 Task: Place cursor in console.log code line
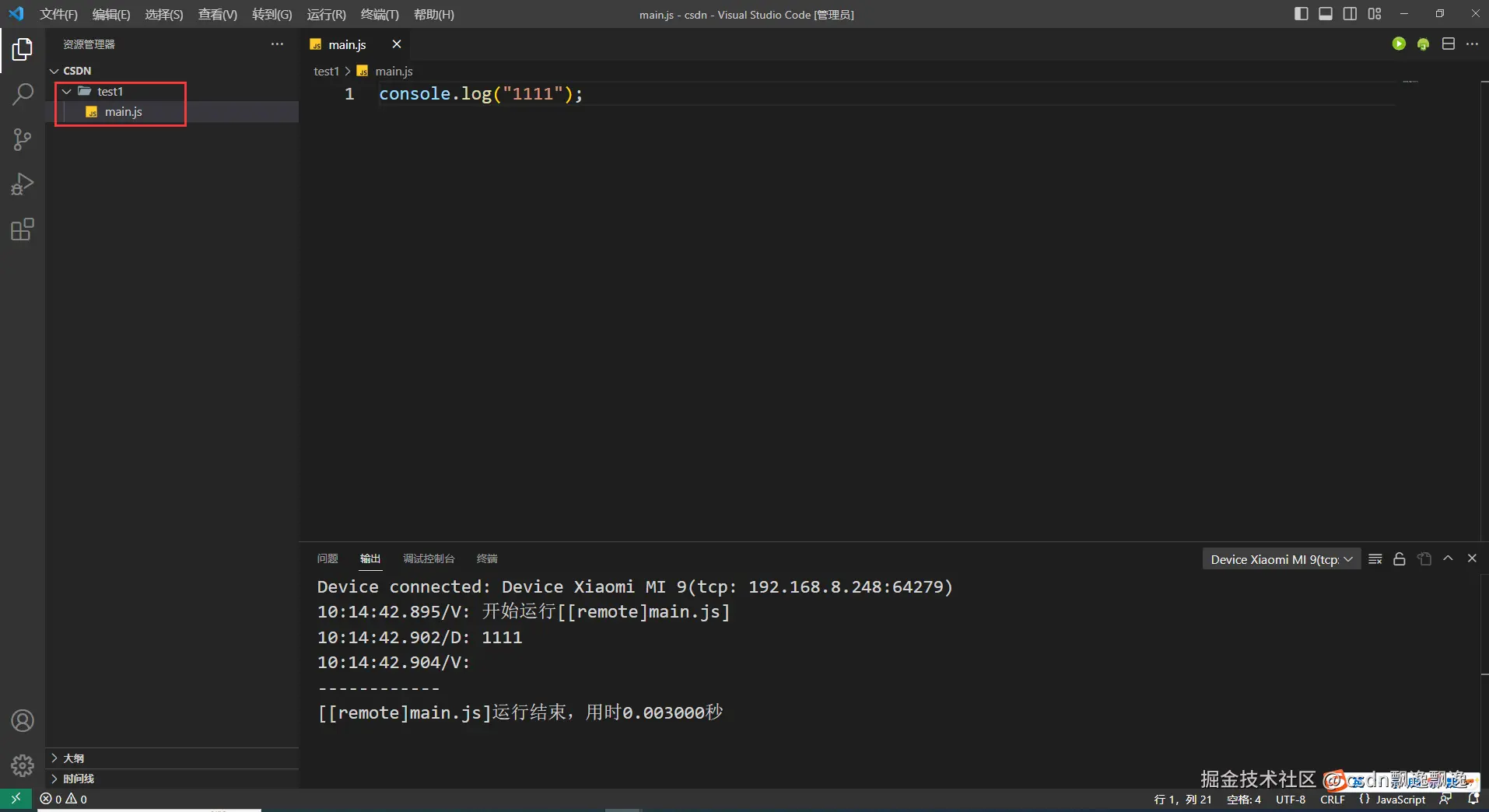point(481,94)
